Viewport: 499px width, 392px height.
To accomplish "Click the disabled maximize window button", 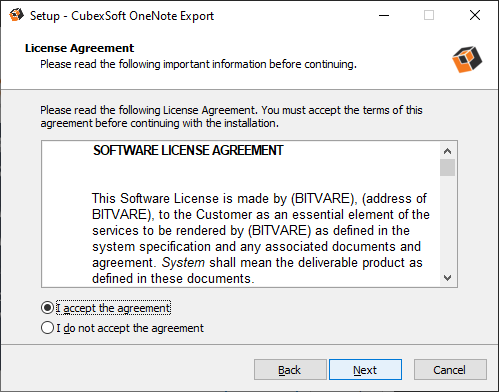I will [429, 15].
